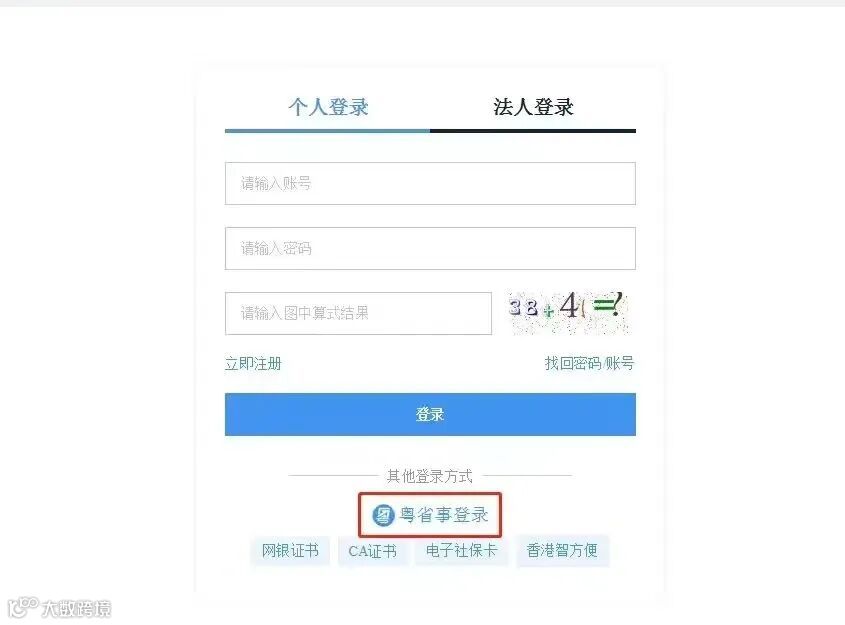This screenshot has width=845, height=625.
Task: Click the 大数跨境 watermark text
Action: pyautogui.click(x=77, y=608)
